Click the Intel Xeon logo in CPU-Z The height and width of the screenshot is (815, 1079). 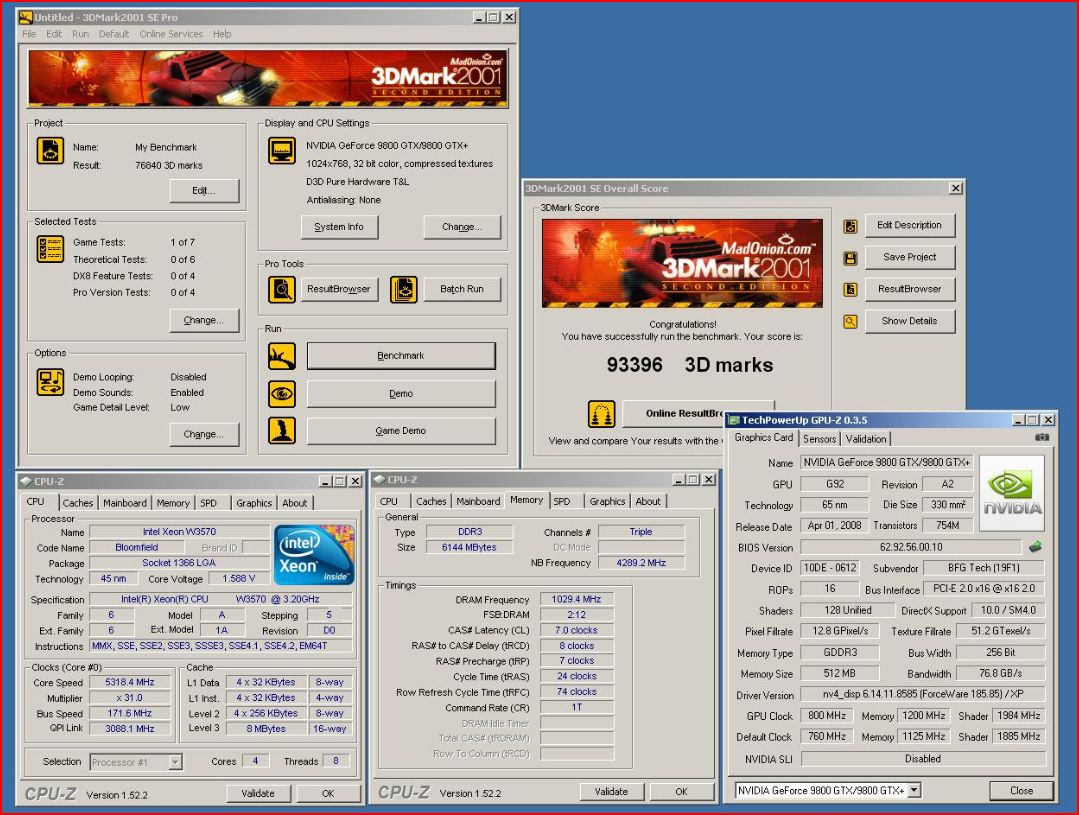click(x=314, y=555)
